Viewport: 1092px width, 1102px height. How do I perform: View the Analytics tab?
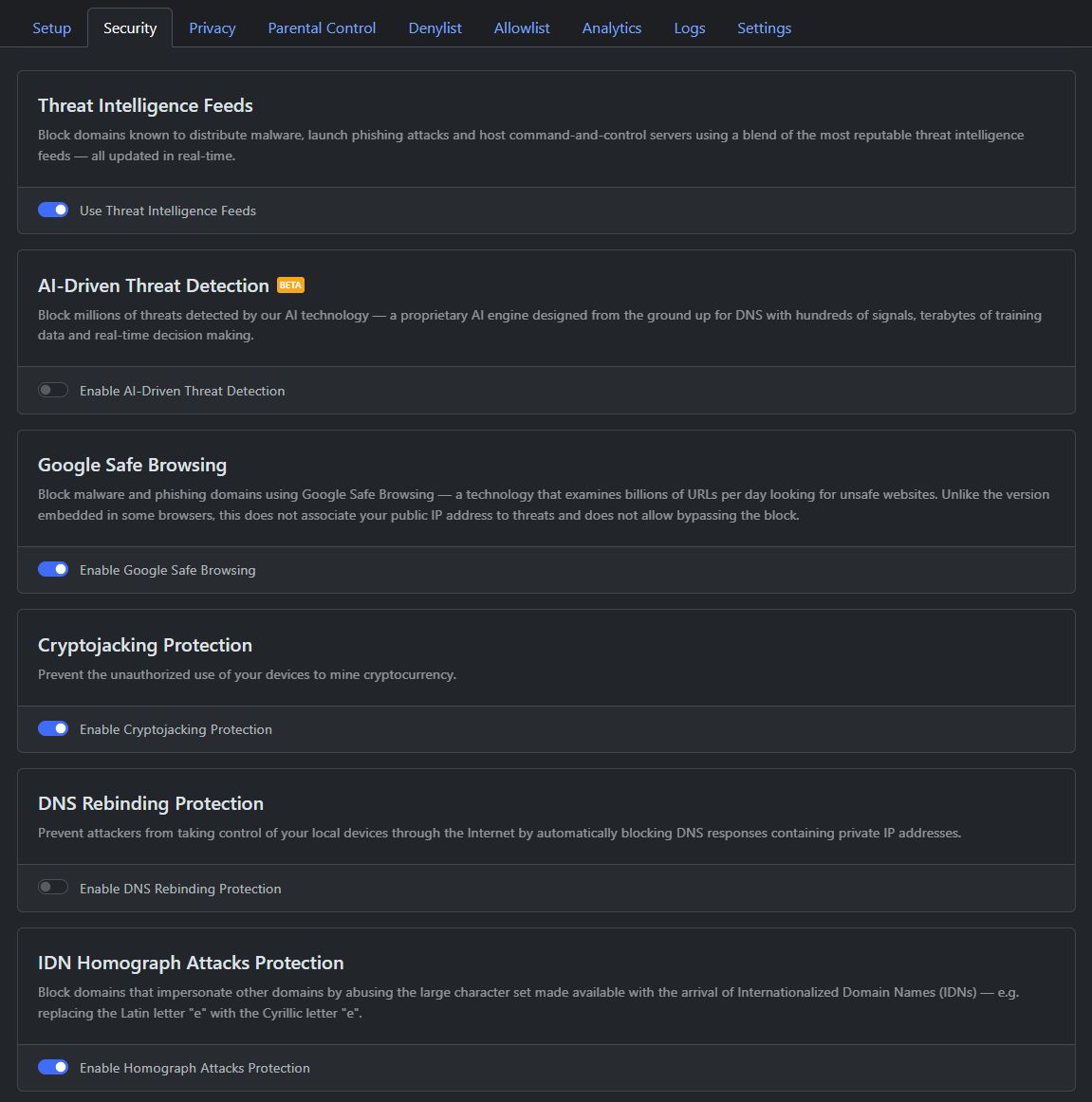tap(611, 28)
